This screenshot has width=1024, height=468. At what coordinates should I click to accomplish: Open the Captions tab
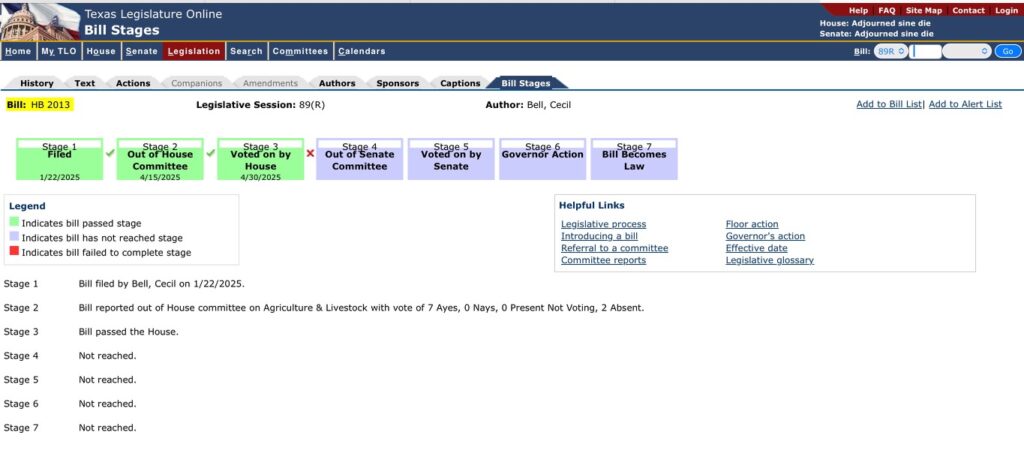pos(460,83)
